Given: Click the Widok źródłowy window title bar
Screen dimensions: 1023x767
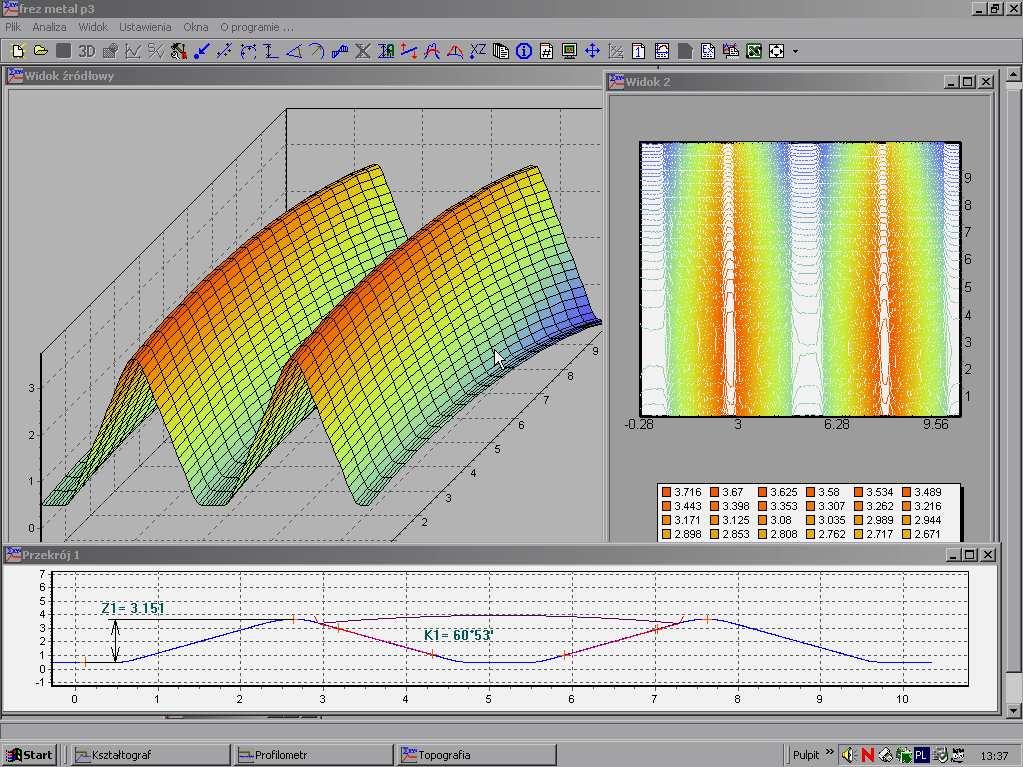Looking at the screenshot, I should point(303,76).
